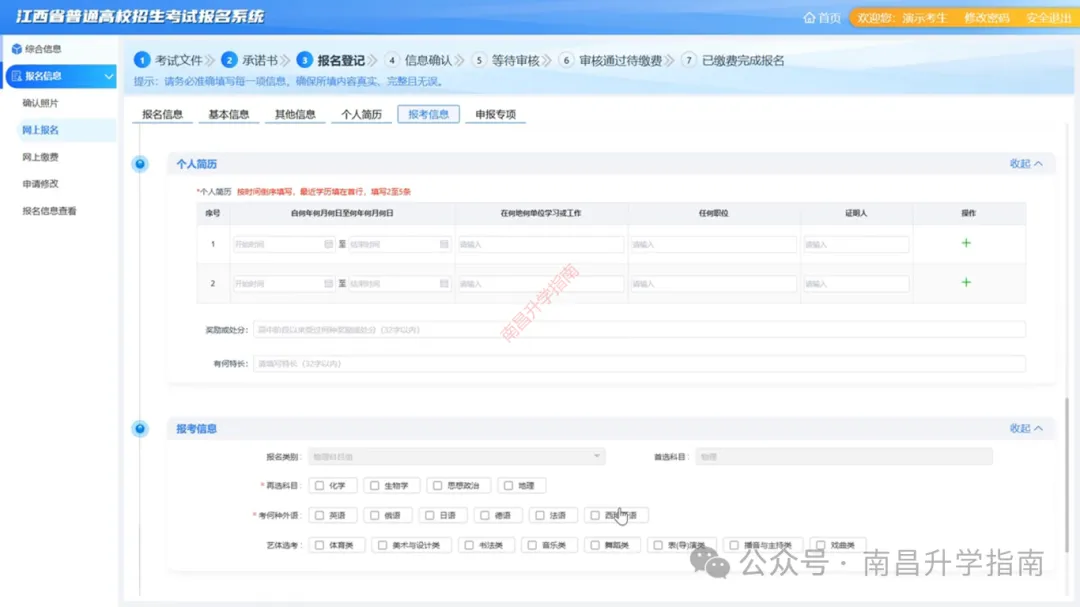Screen dimensions: 1080x607
Task: Open calendar for row 1 end date
Action: click(x=444, y=244)
